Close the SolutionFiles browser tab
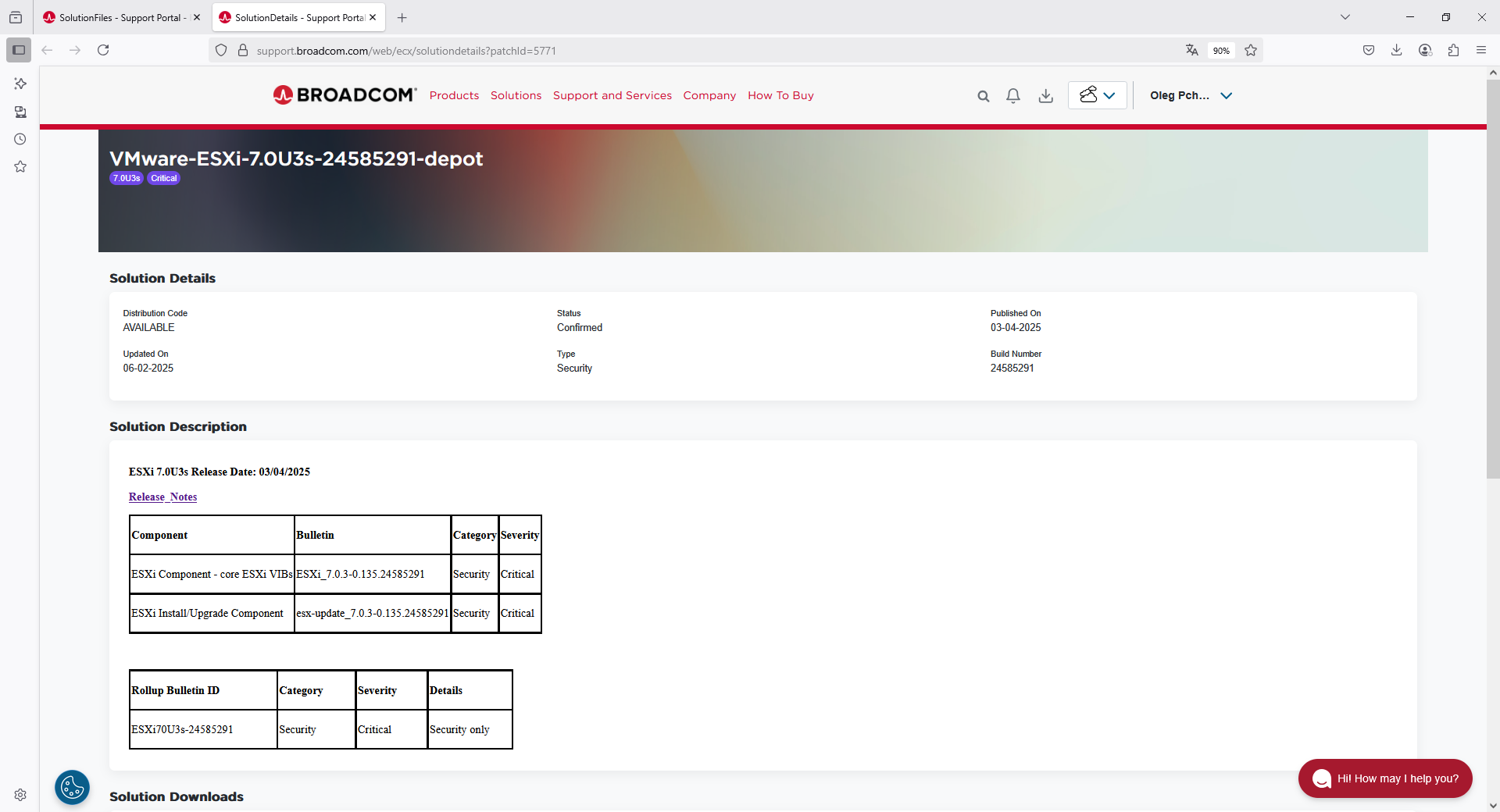Viewport: 1500px width, 812px height. (197, 17)
